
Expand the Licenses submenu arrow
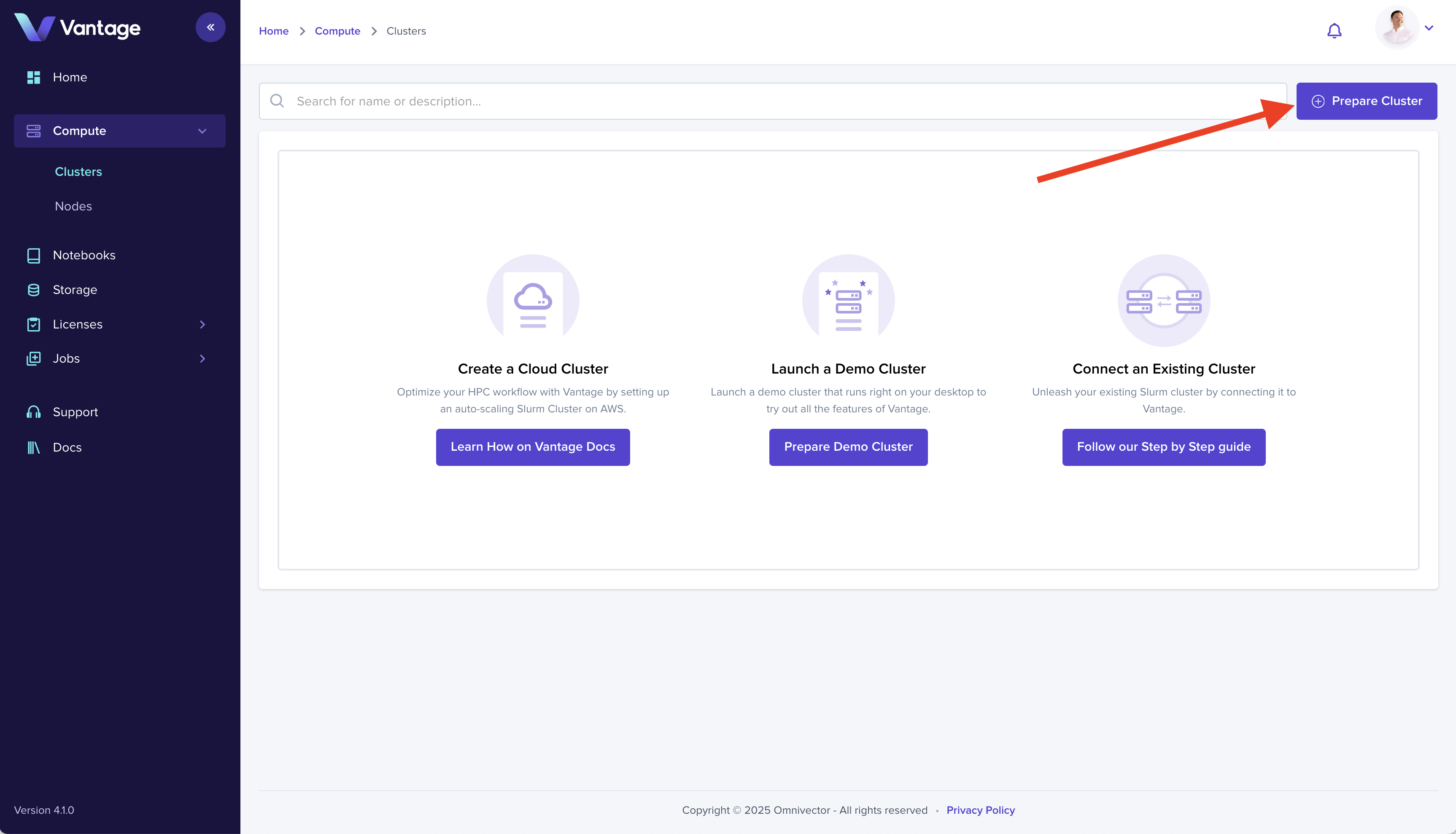click(x=202, y=324)
